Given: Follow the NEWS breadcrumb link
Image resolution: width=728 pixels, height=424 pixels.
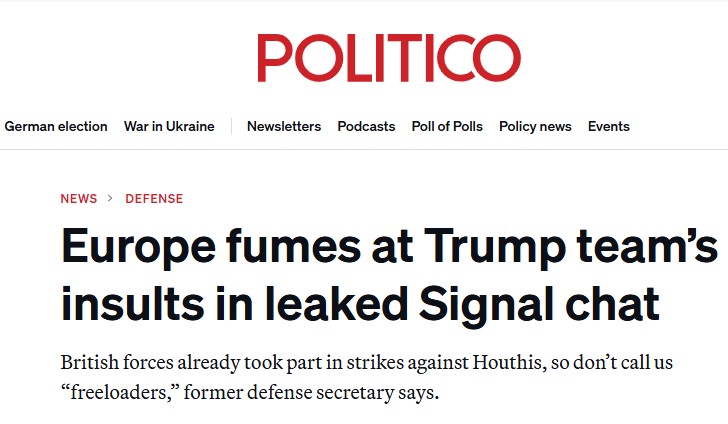Looking at the screenshot, I should click(x=79, y=199).
